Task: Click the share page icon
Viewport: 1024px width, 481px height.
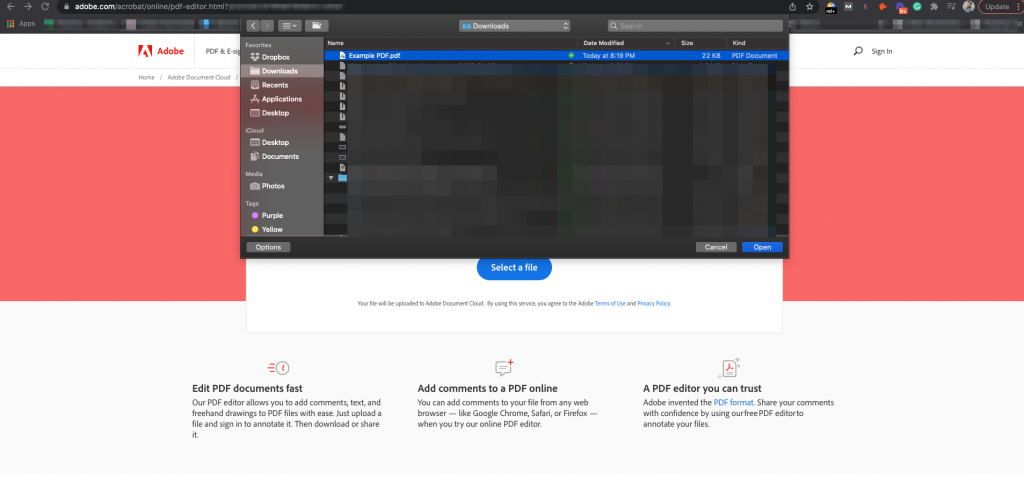Action: point(793,7)
